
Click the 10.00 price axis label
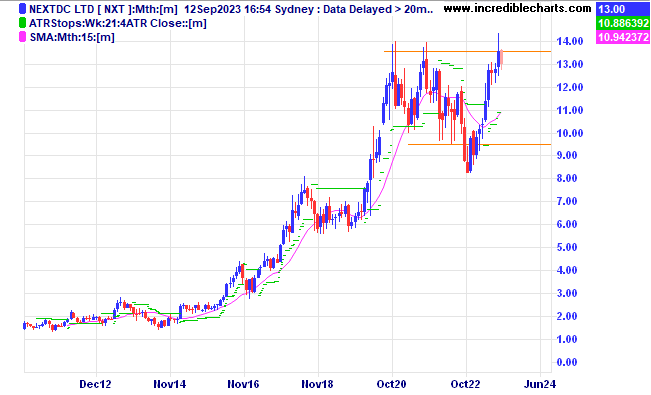[x=570, y=133]
